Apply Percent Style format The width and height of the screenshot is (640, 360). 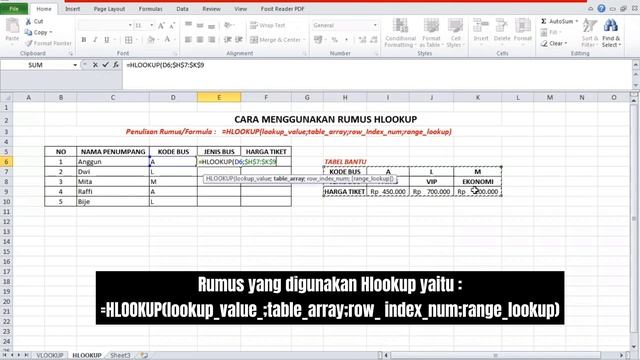[x=335, y=40]
